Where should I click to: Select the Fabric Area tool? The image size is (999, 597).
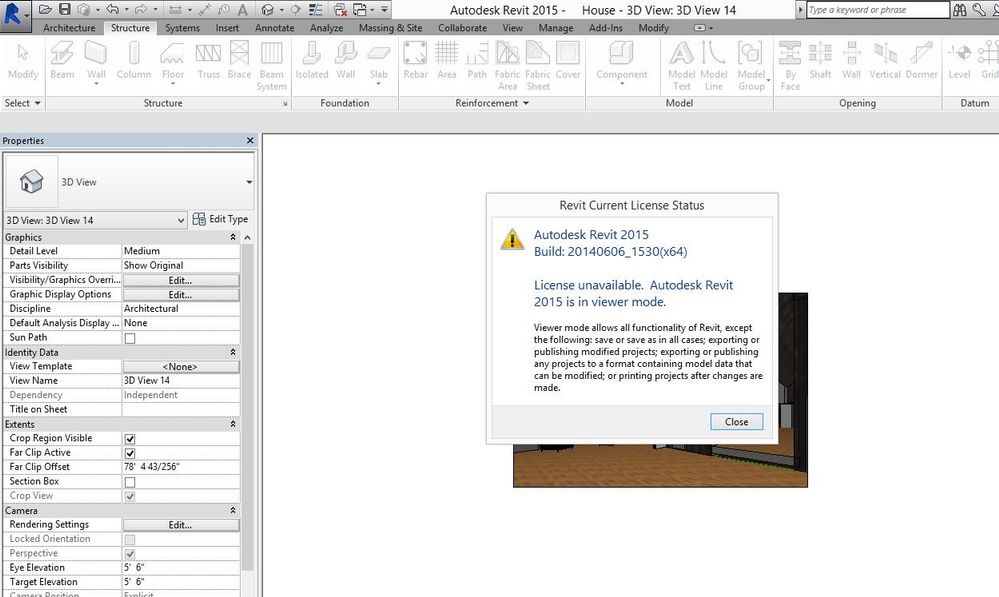tap(507, 66)
